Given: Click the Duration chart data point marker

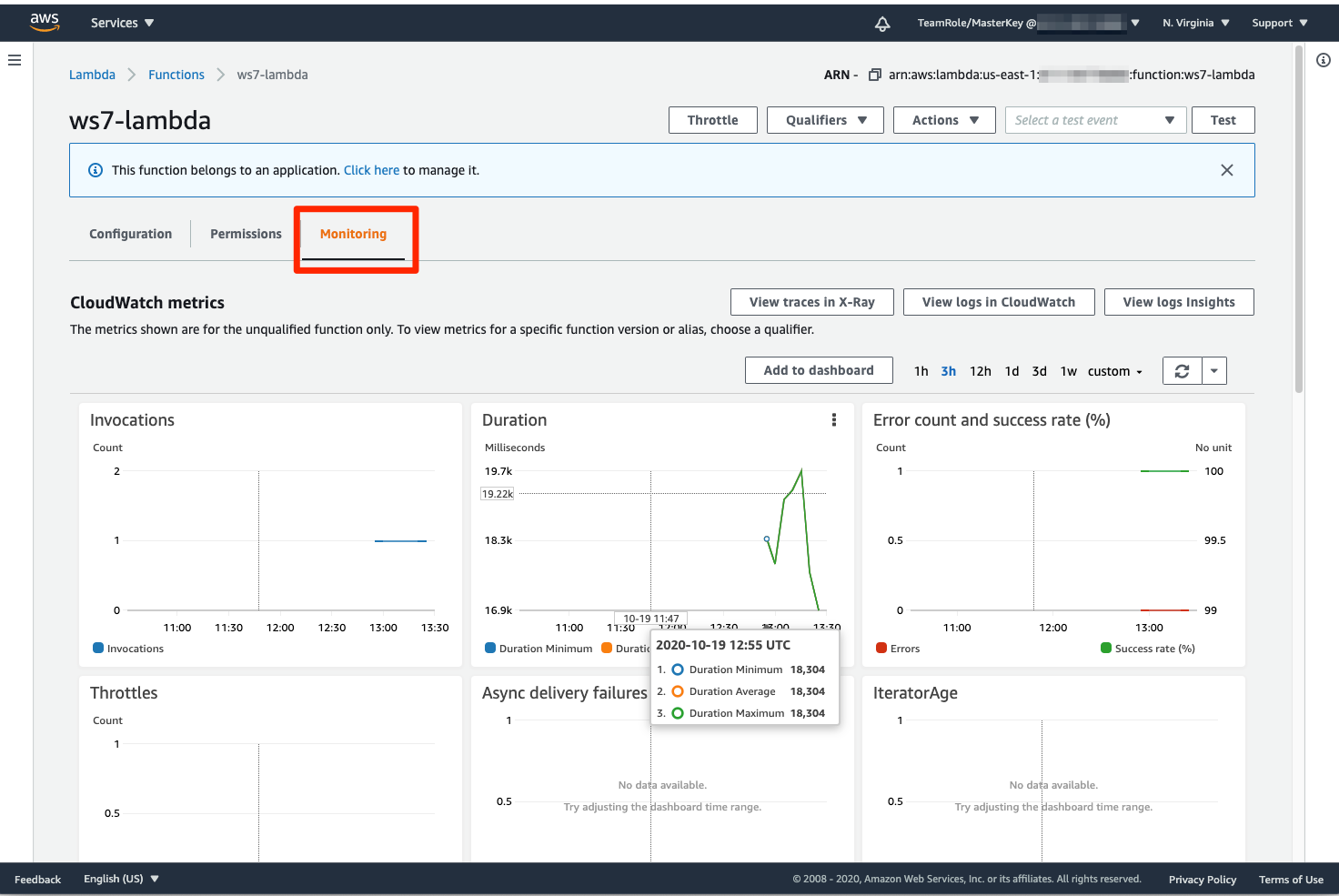Looking at the screenshot, I should [x=767, y=539].
